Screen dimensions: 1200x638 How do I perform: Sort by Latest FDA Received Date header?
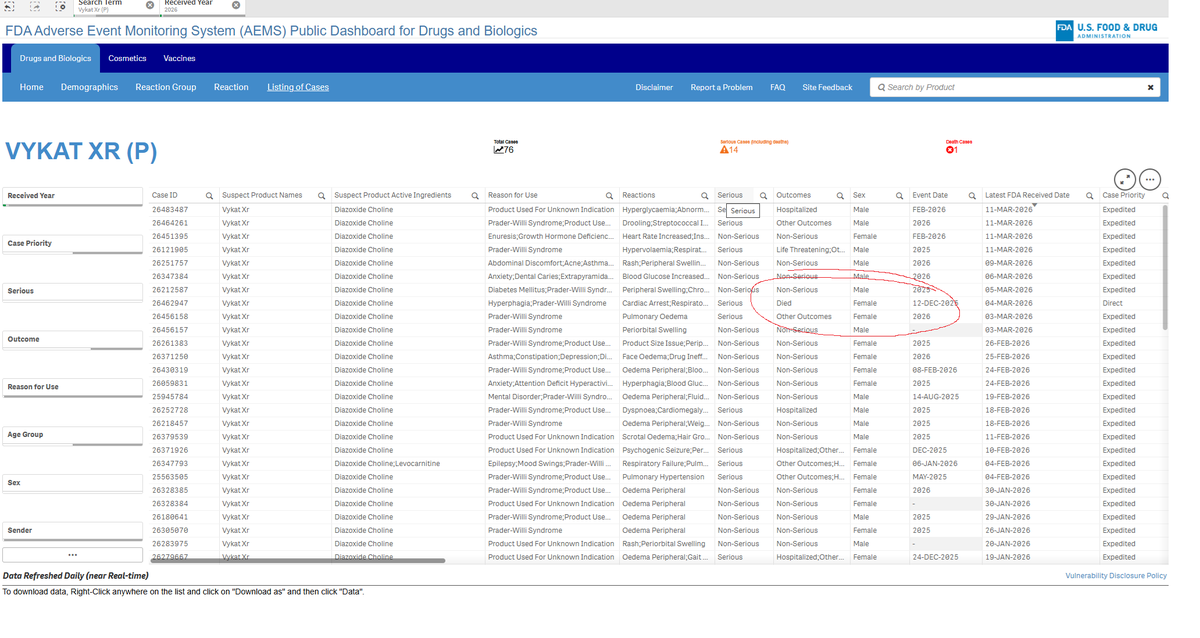pos(1027,196)
